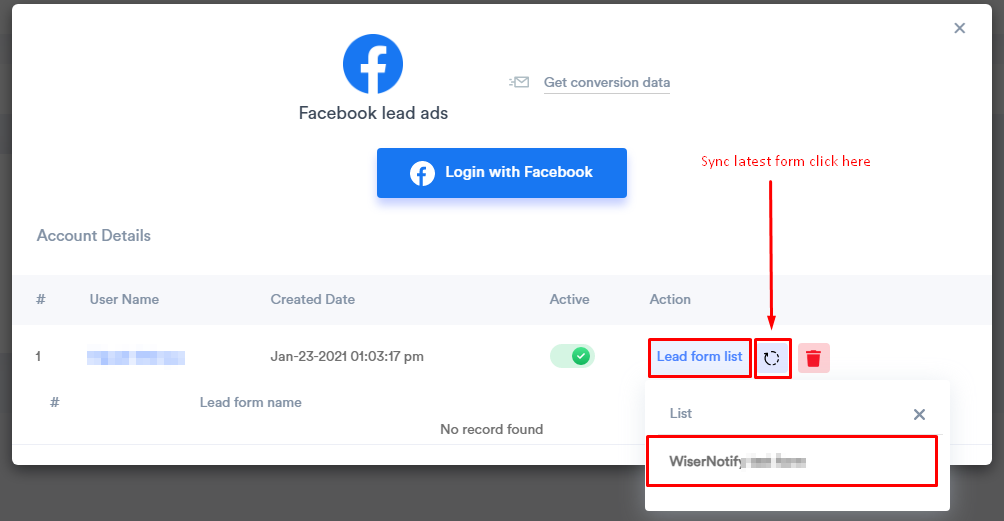This screenshot has height=521, width=1004.
Task: Delete the account with trash icon
Action: coord(814,358)
